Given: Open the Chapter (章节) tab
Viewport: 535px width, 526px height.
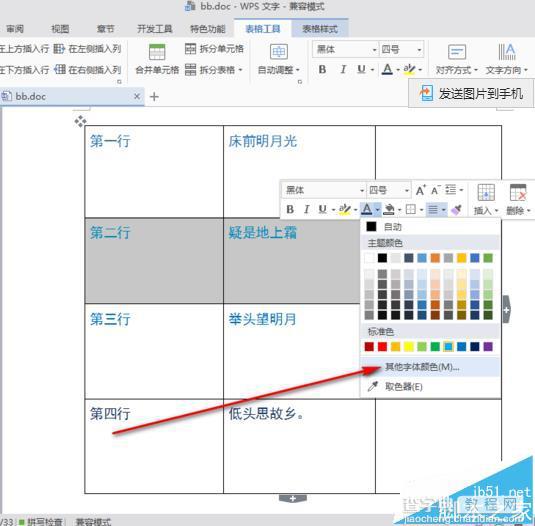Looking at the screenshot, I should coord(105,29).
